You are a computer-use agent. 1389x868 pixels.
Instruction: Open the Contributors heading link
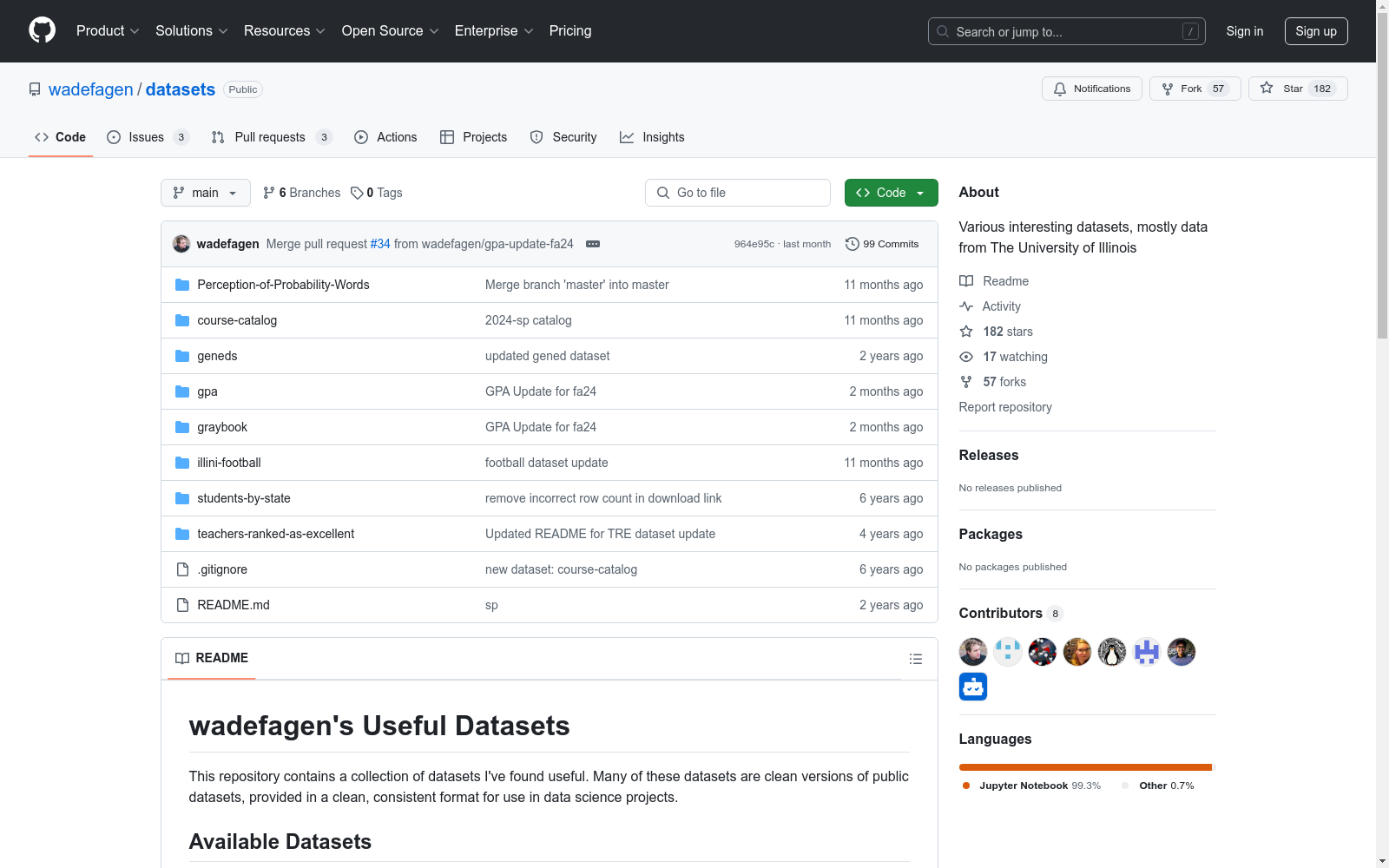point(1011,613)
